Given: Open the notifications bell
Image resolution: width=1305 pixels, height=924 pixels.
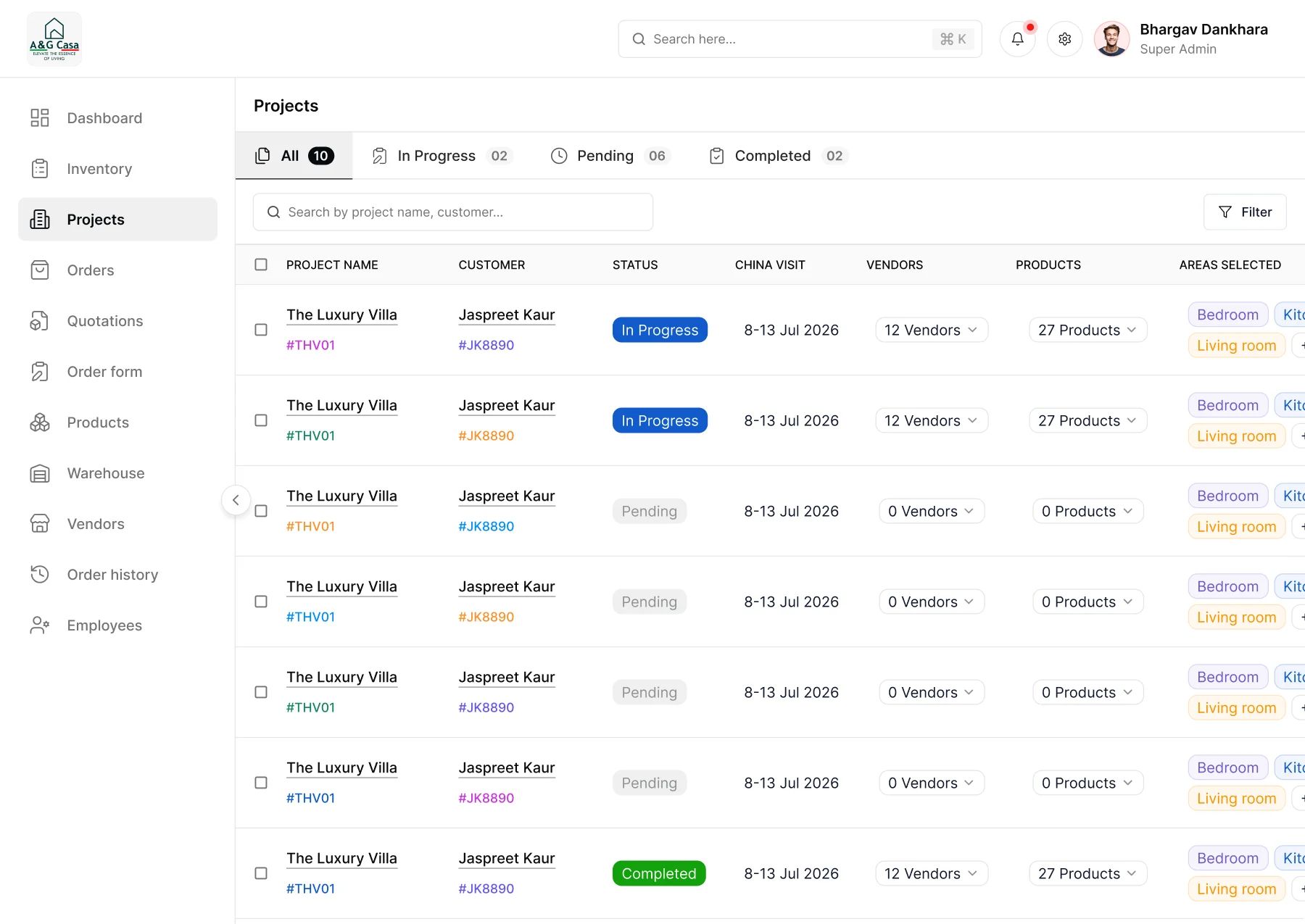Looking at the screenshot, I should point(1017,39).
